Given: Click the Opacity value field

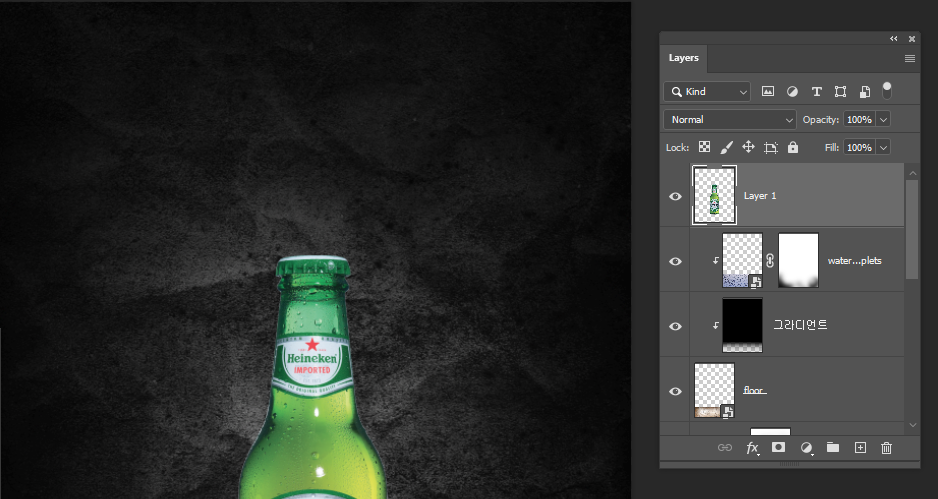Looking at the screenshot, I should point(859,120).
